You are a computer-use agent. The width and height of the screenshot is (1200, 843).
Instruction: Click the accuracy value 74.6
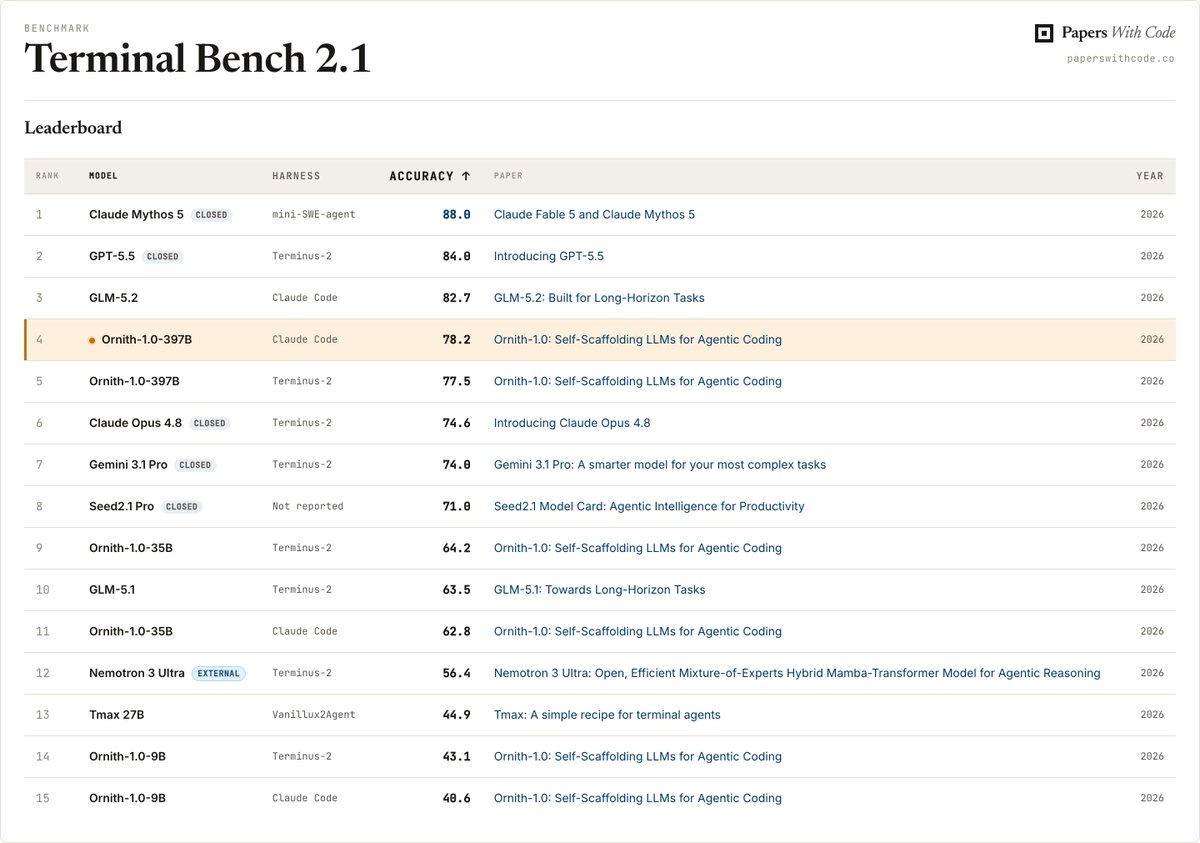click(x=457, y=423)
